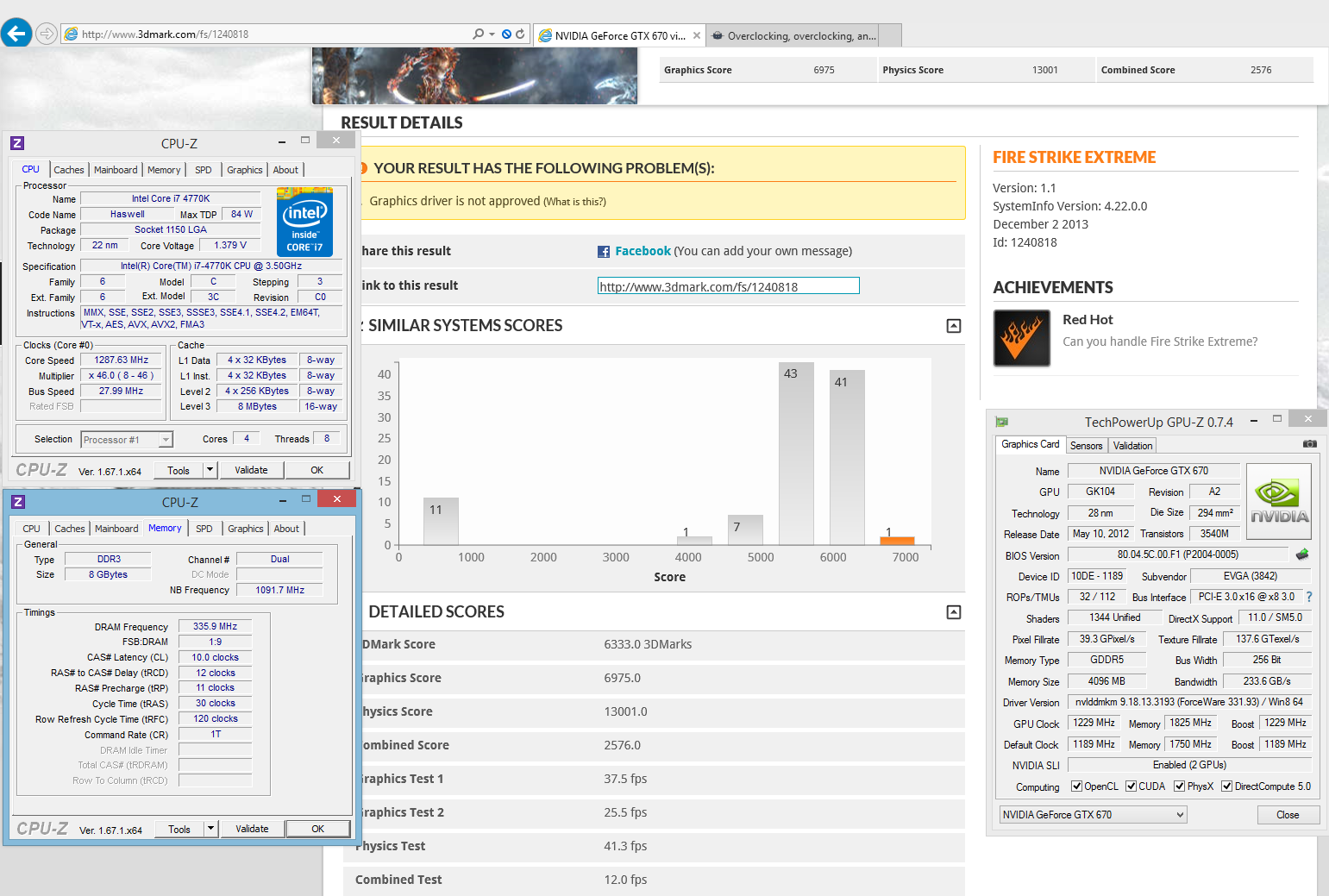This screenshot has height=896, width=1329.
Task: Switch to Overclocking browser tab
Action: (793, 35)
